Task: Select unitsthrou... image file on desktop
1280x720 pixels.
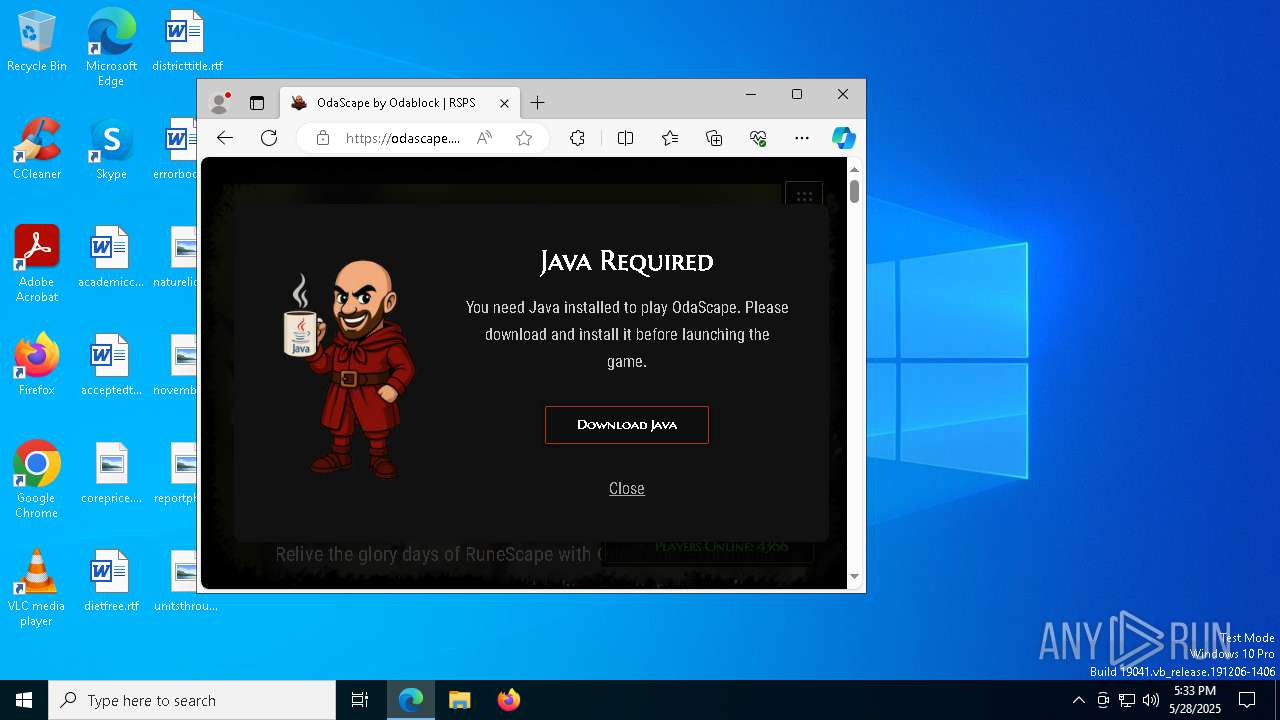Action: click(x=186, y=582)
